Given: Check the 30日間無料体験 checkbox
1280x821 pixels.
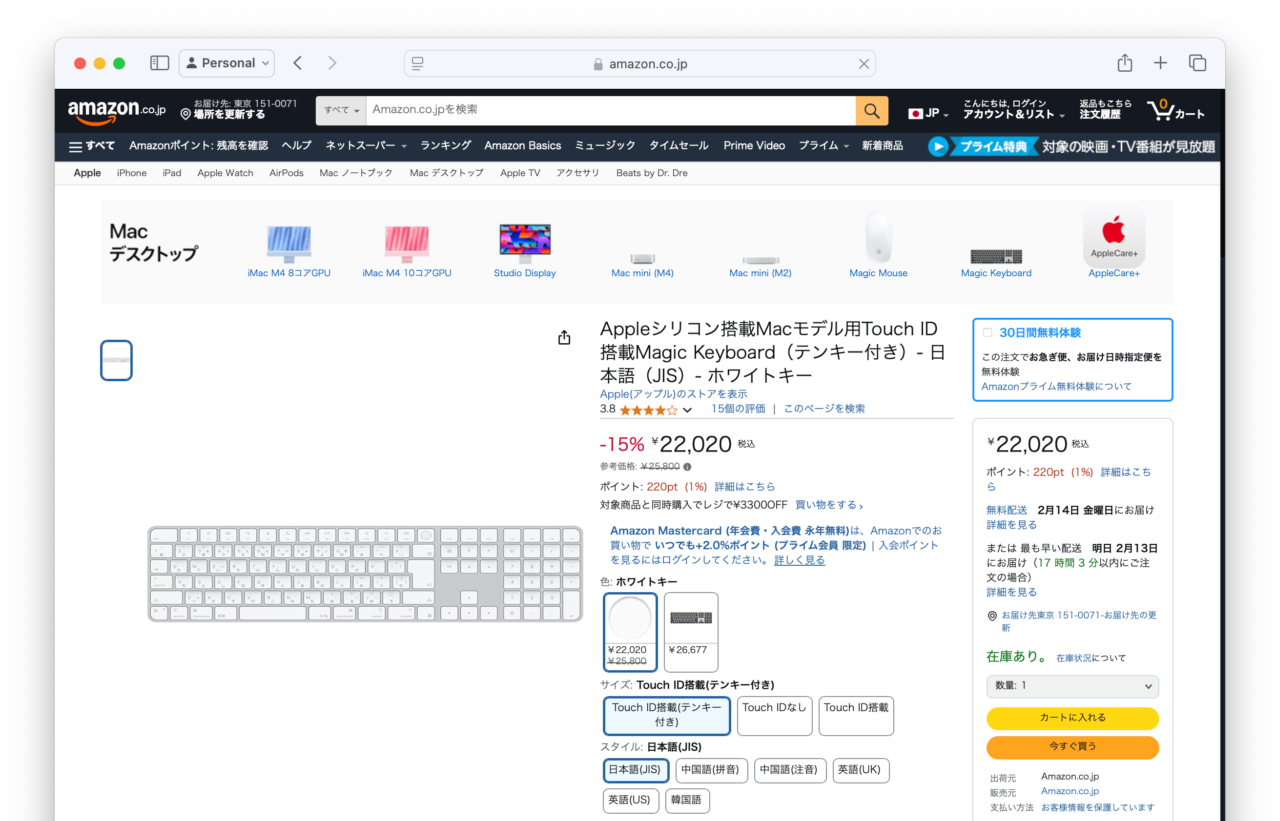Looking at the screenshot, I should click(987, 333).
